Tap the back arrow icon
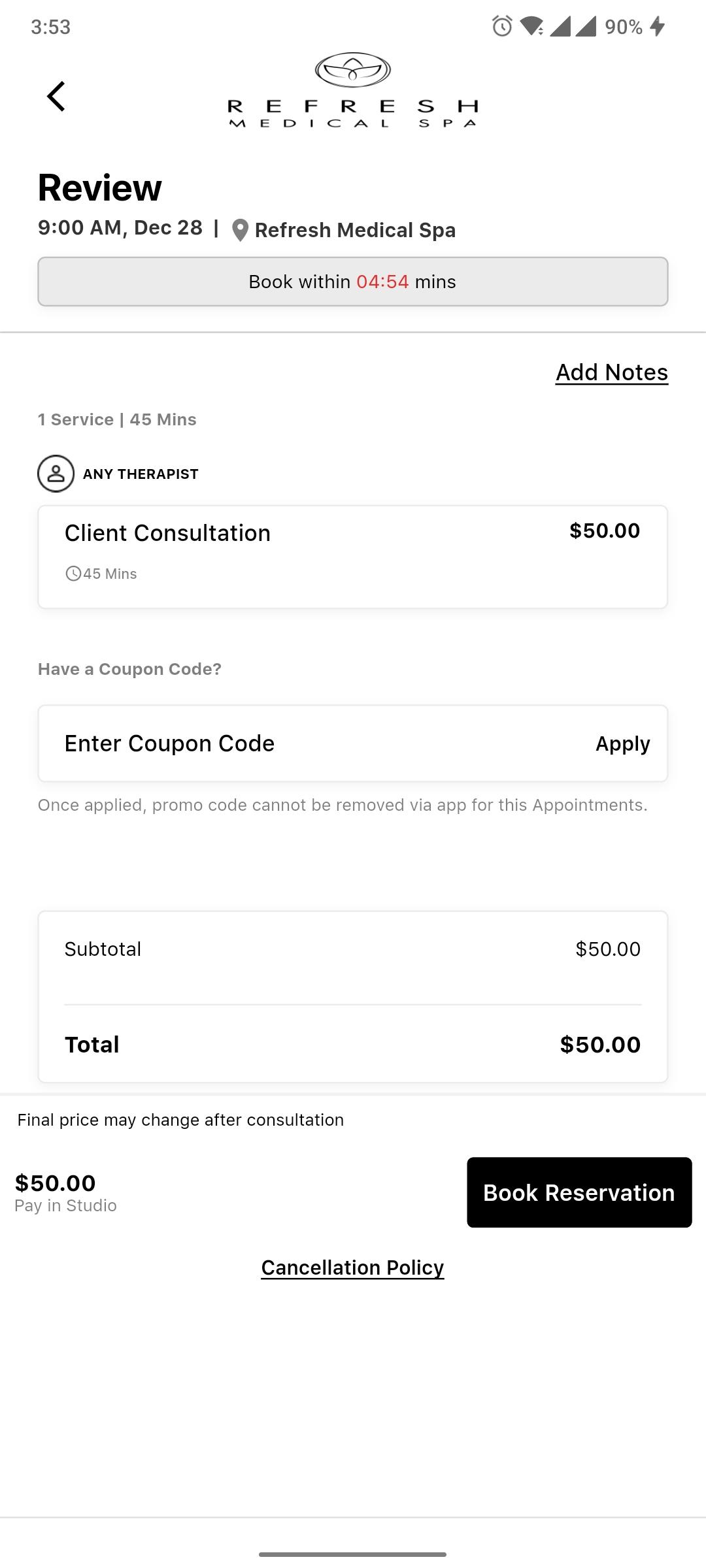This screenshot has width=706, height=1568. [x=56, y=97]
